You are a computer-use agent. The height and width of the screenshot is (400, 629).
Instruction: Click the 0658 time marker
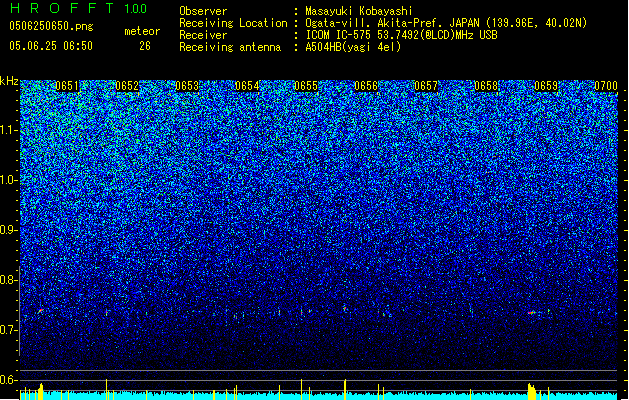click(486, 86)
